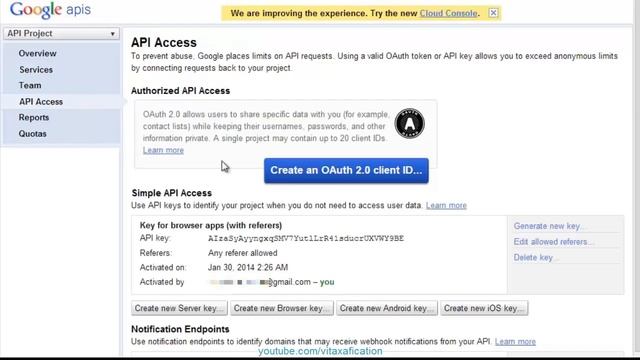The width and height of the screenshot is (640, 360).
Task: View Quotas in sidebar
Action: (x=32, y=133)
